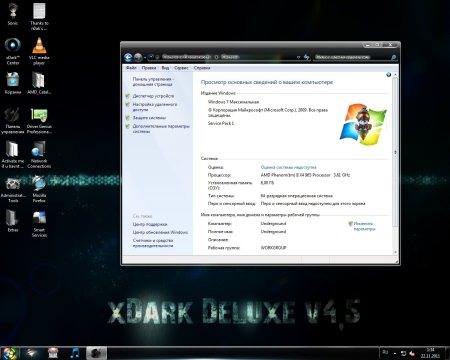Select the WORKGROUP value

273,248
